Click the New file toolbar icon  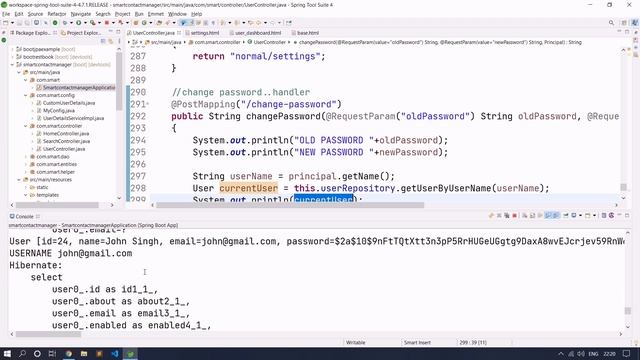tap(6, 23)
